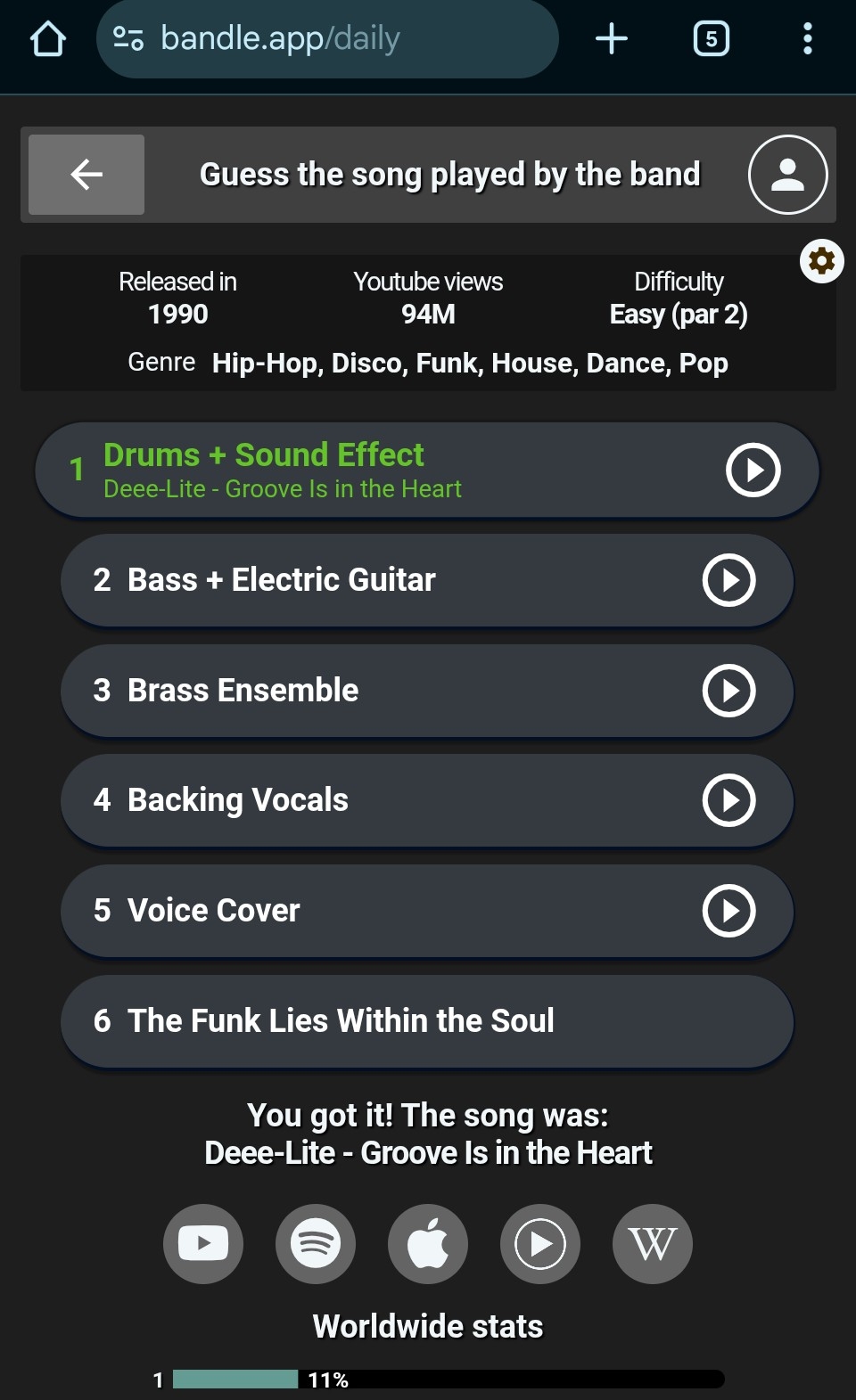Screen dimensions: 856x1400
Task: Open the settings gear
Action: [x=821, y=261]
